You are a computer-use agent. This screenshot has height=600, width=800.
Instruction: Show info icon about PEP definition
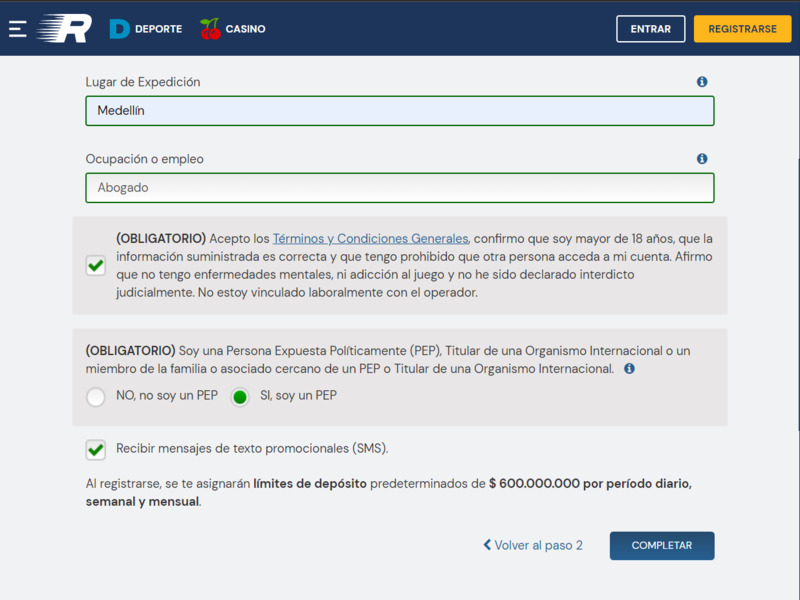pos(630,368)
